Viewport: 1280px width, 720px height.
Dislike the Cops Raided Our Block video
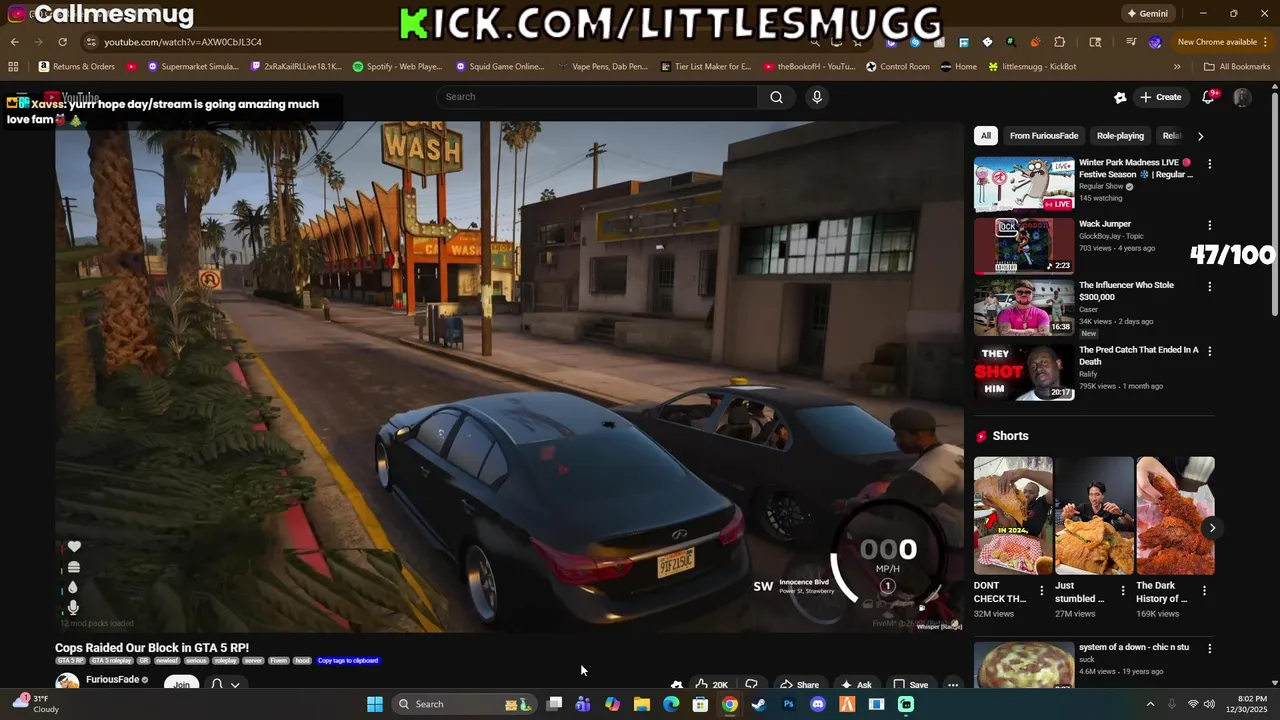[751, 685]
